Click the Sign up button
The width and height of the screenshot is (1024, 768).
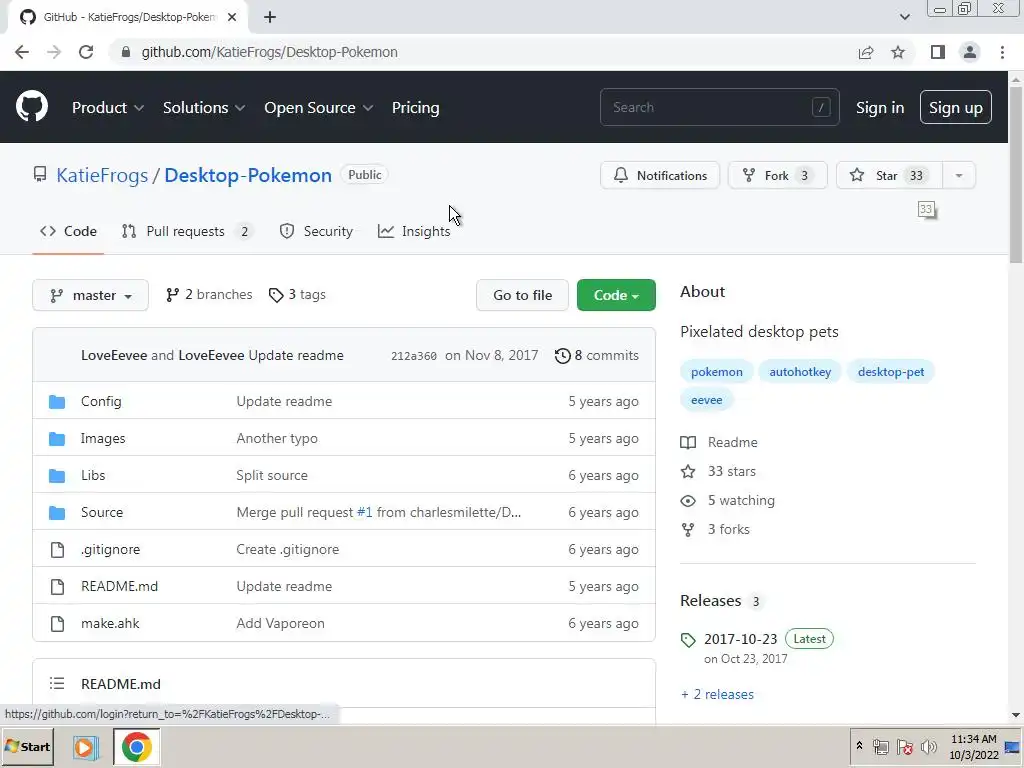955,108
